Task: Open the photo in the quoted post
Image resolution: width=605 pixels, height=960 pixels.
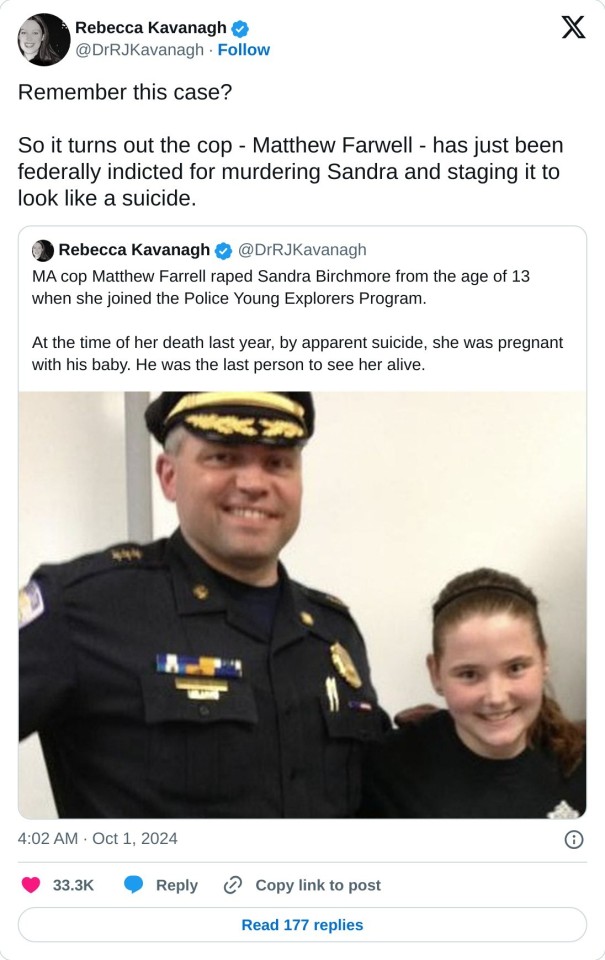Action: click(302, 604)
